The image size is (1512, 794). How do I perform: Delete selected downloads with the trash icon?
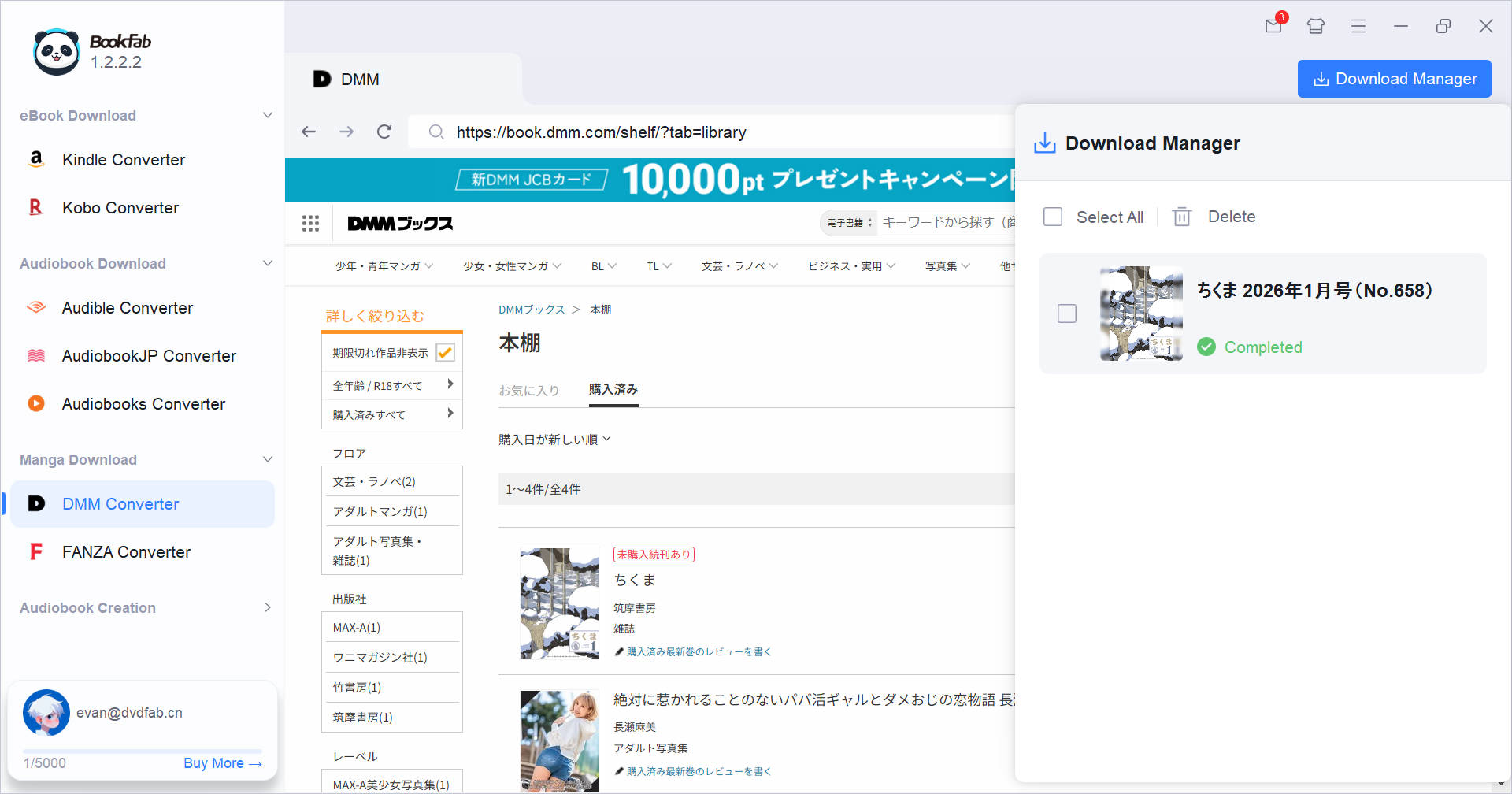tap(1181, 216)
